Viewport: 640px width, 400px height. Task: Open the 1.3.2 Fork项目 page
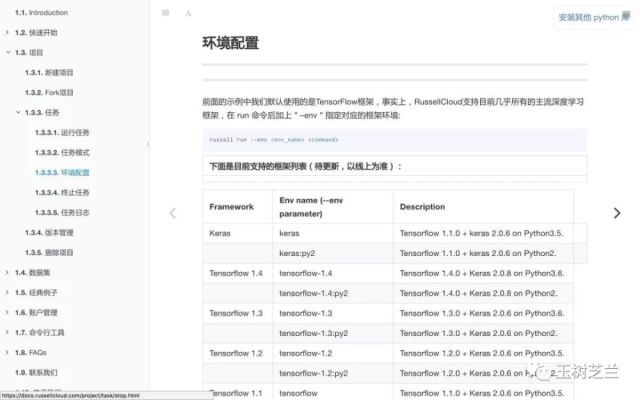[50, 92]
